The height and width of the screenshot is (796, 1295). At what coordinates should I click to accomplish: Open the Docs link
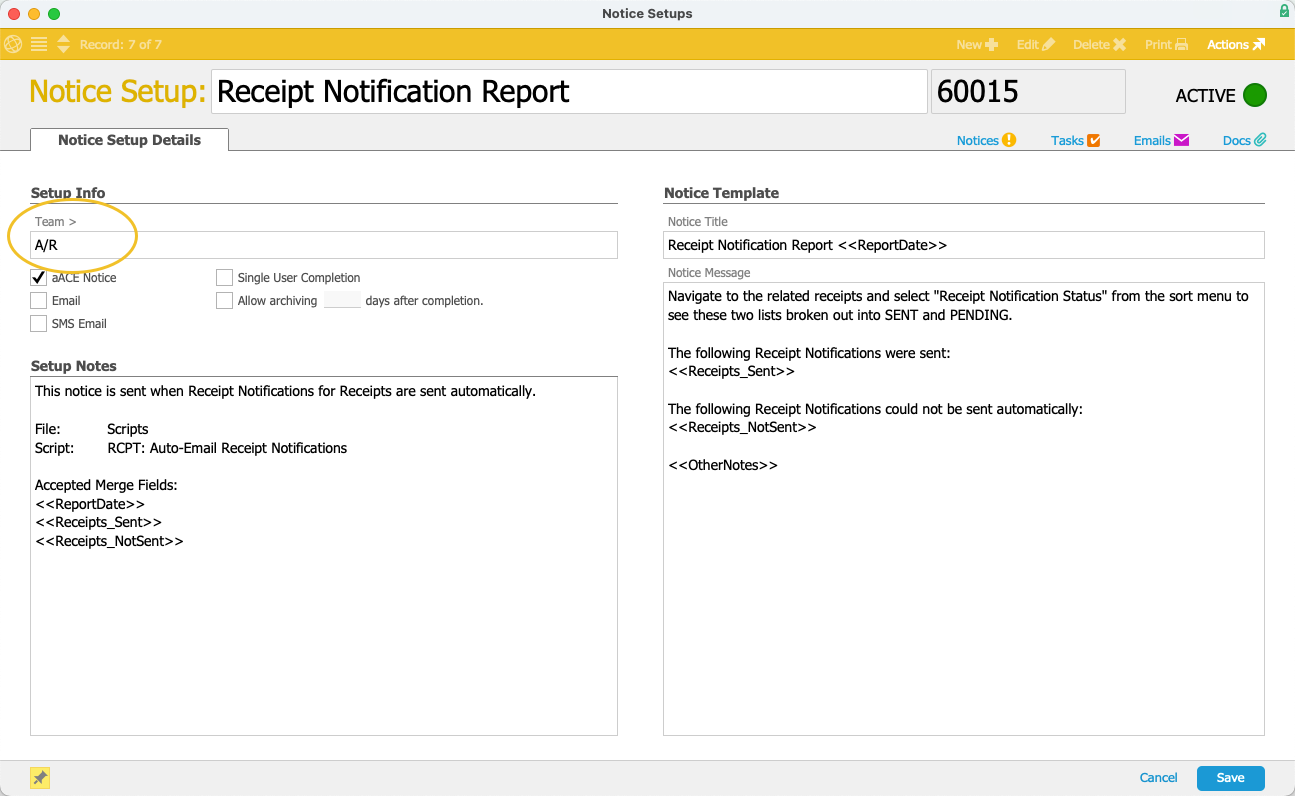coord(1244,140)
